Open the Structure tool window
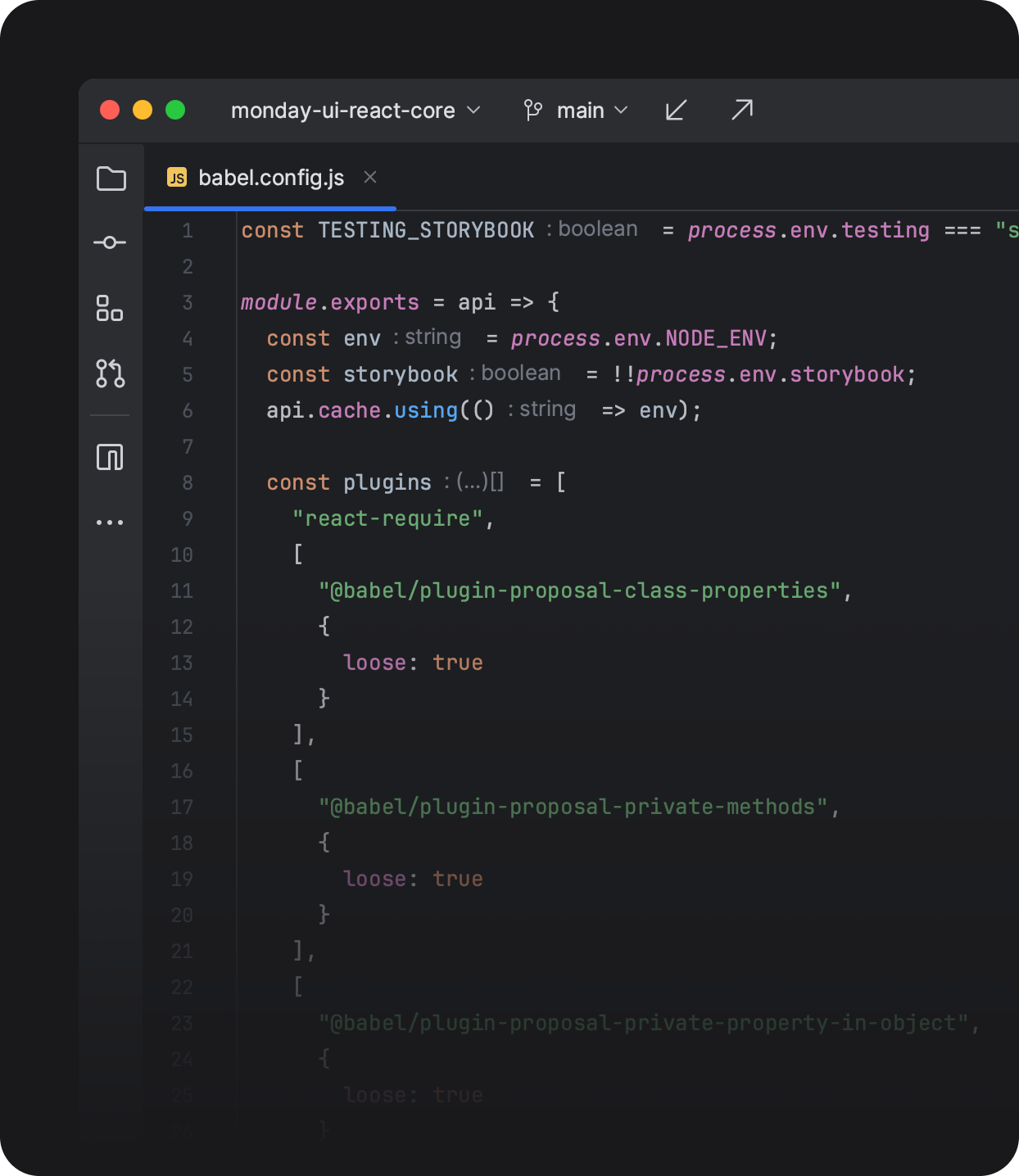 point(110,309)
